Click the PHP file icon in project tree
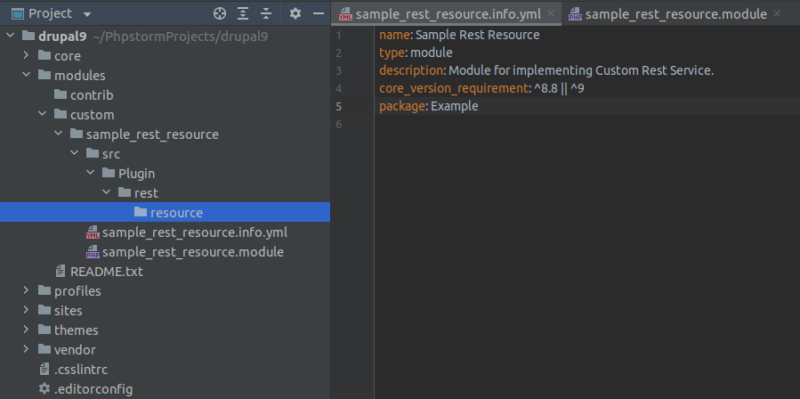This screenshot has width=800, height=399. coord(93,252)
